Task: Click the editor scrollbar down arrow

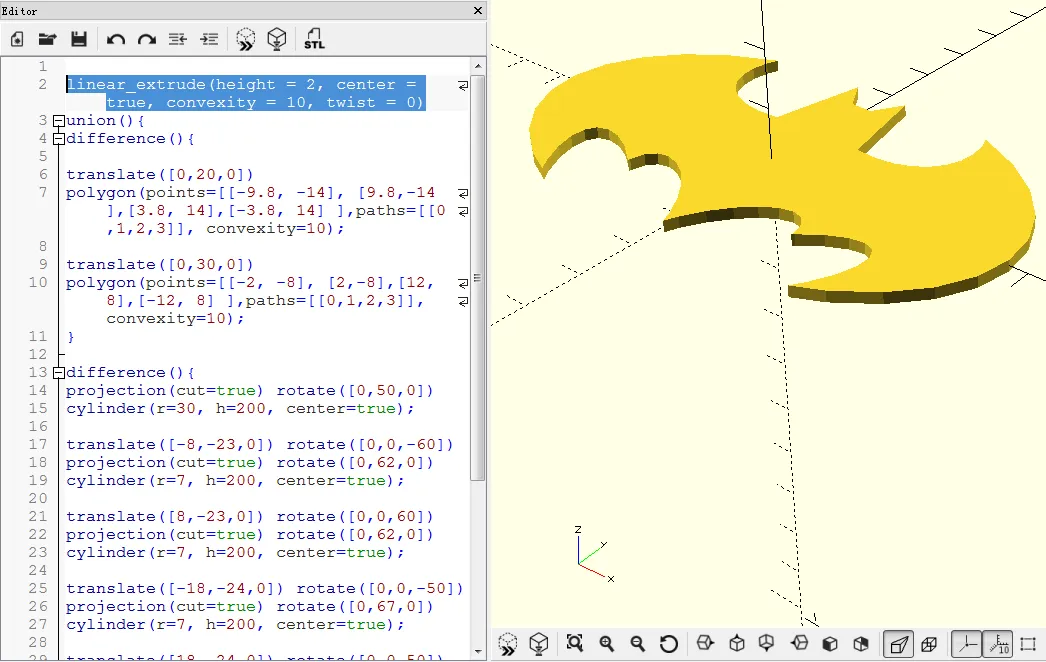Action: 478,651
